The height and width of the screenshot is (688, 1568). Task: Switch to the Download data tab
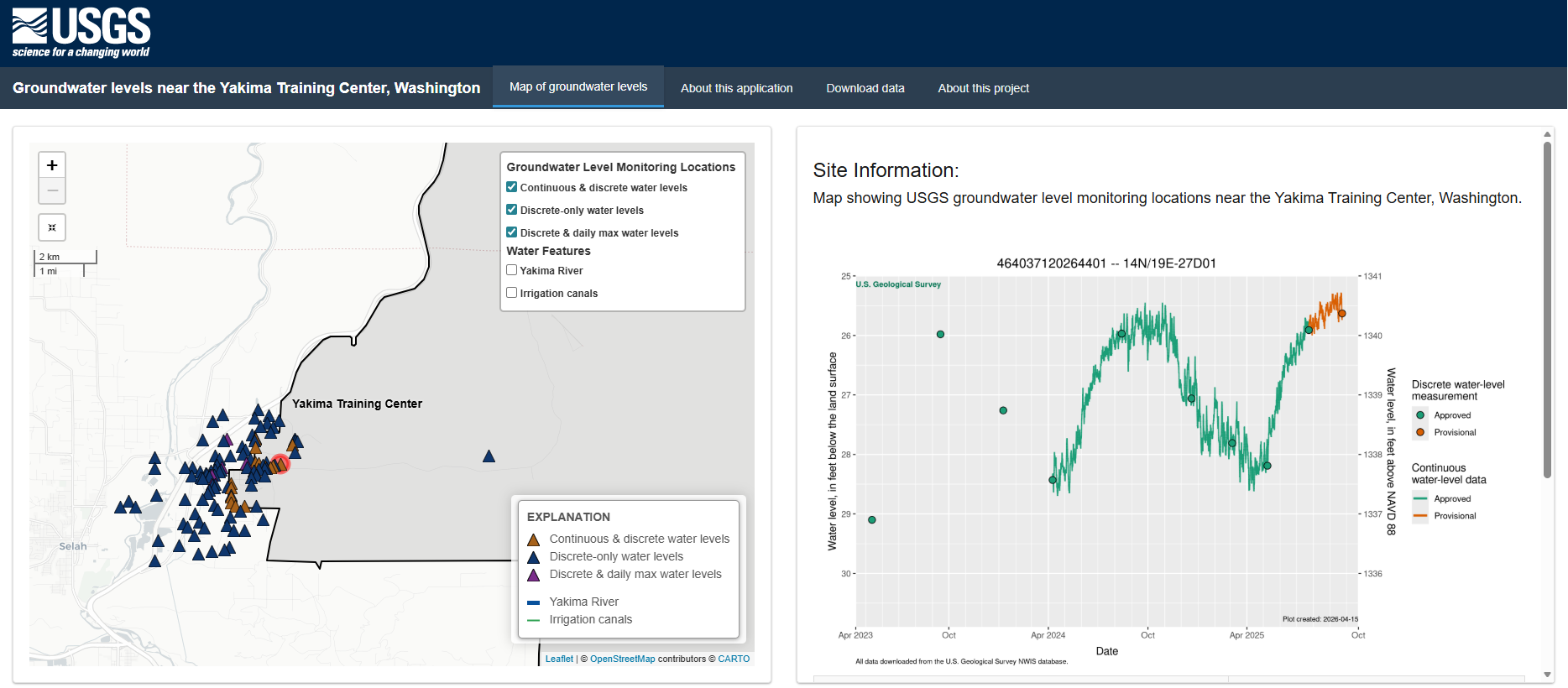[x=865, y=88]
